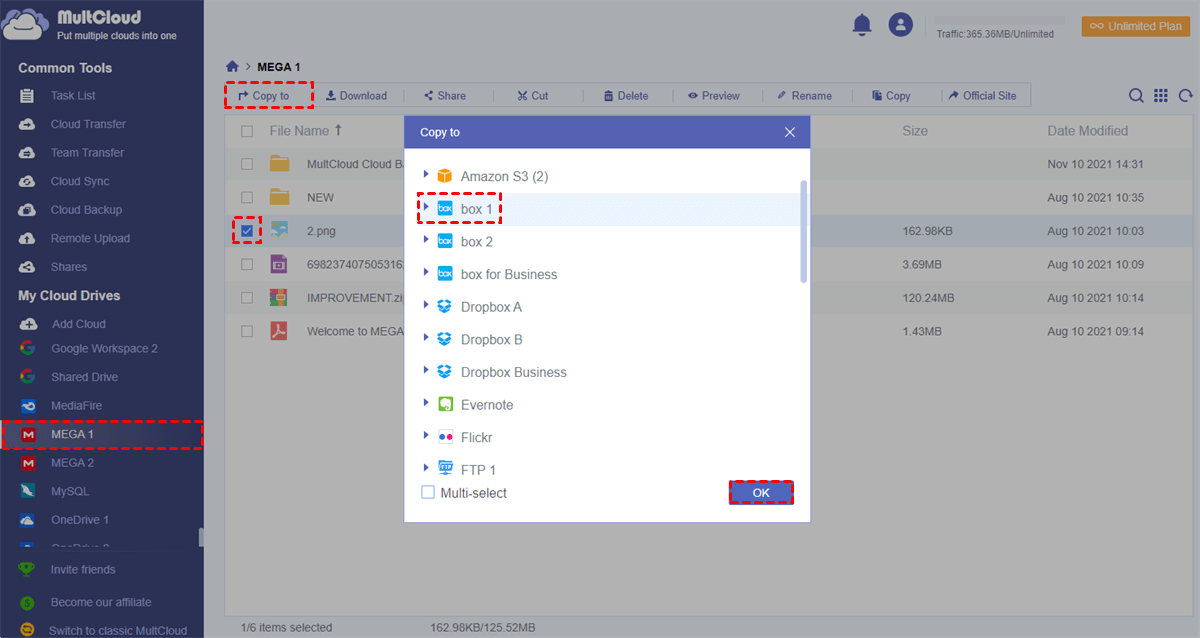Click Download toolbar button

(x=357, y=96)
